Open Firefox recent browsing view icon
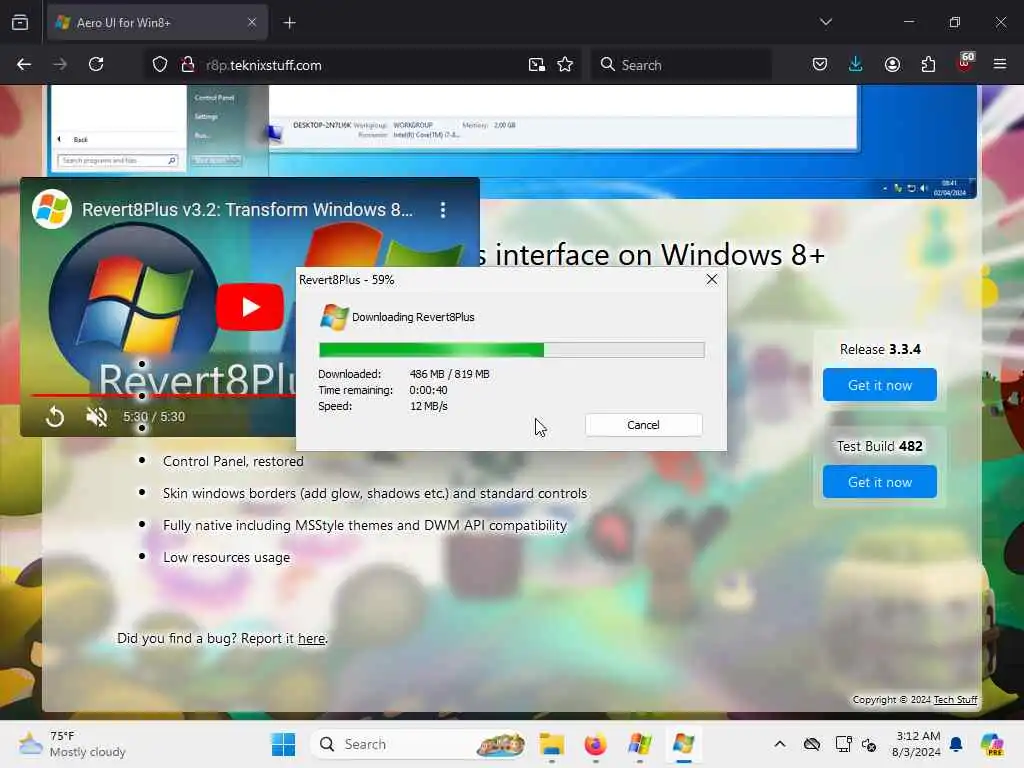 tap(20, 22)
